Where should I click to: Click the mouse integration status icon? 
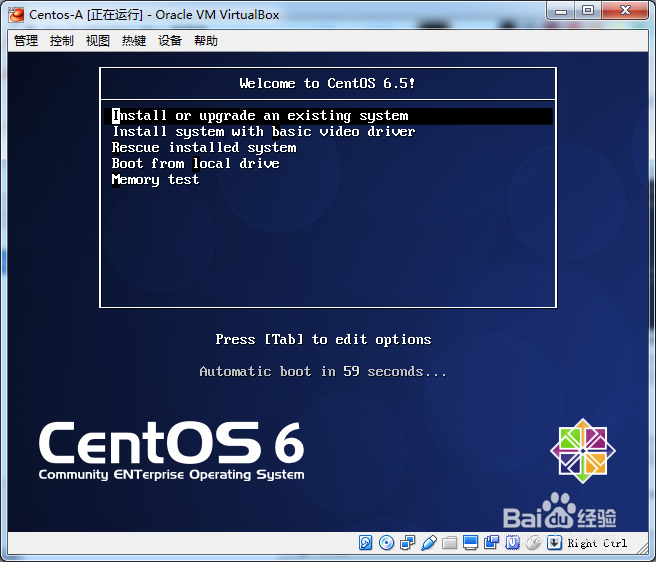point(533,543)
